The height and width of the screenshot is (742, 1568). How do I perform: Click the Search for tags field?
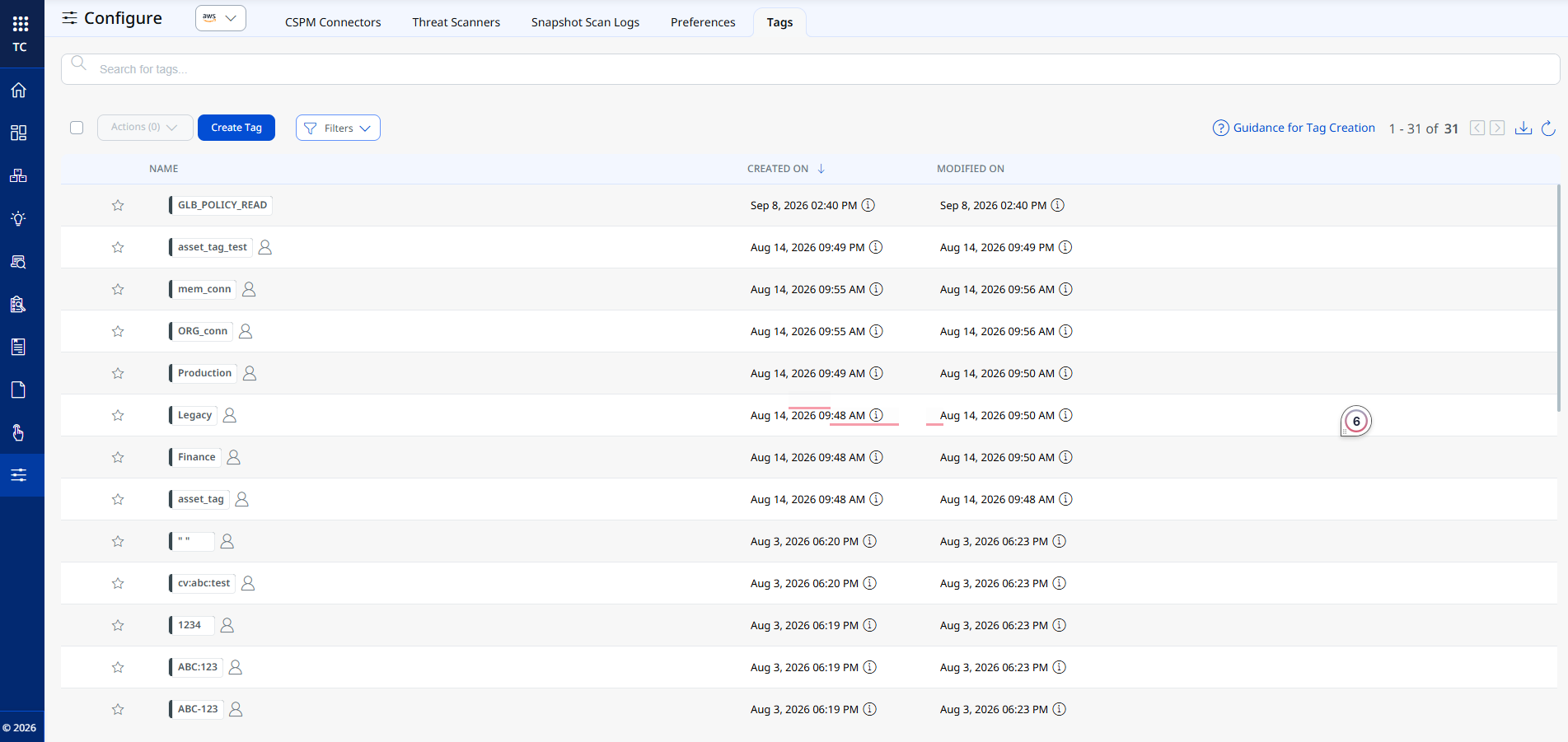tap(810, 69)
